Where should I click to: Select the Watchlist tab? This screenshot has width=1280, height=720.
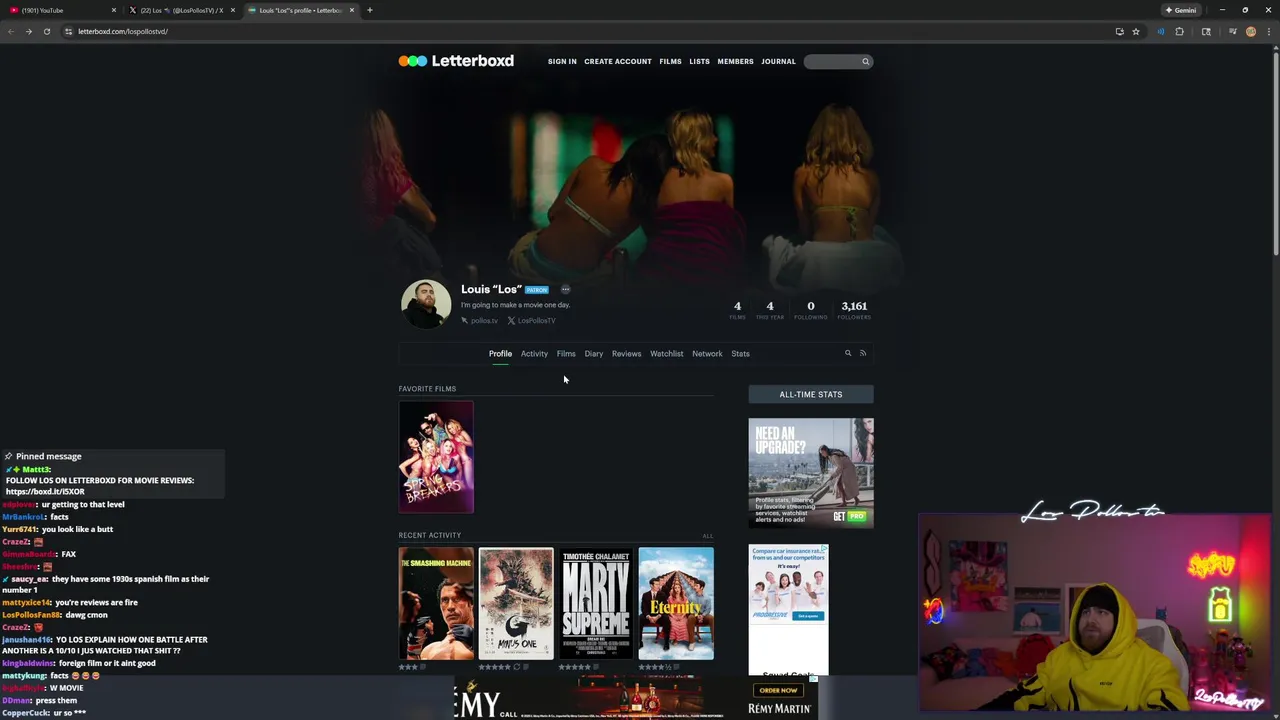(667, 353)
